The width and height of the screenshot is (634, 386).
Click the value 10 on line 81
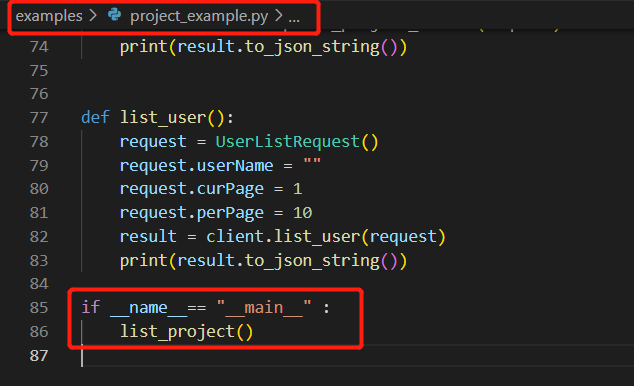[302, 213]
